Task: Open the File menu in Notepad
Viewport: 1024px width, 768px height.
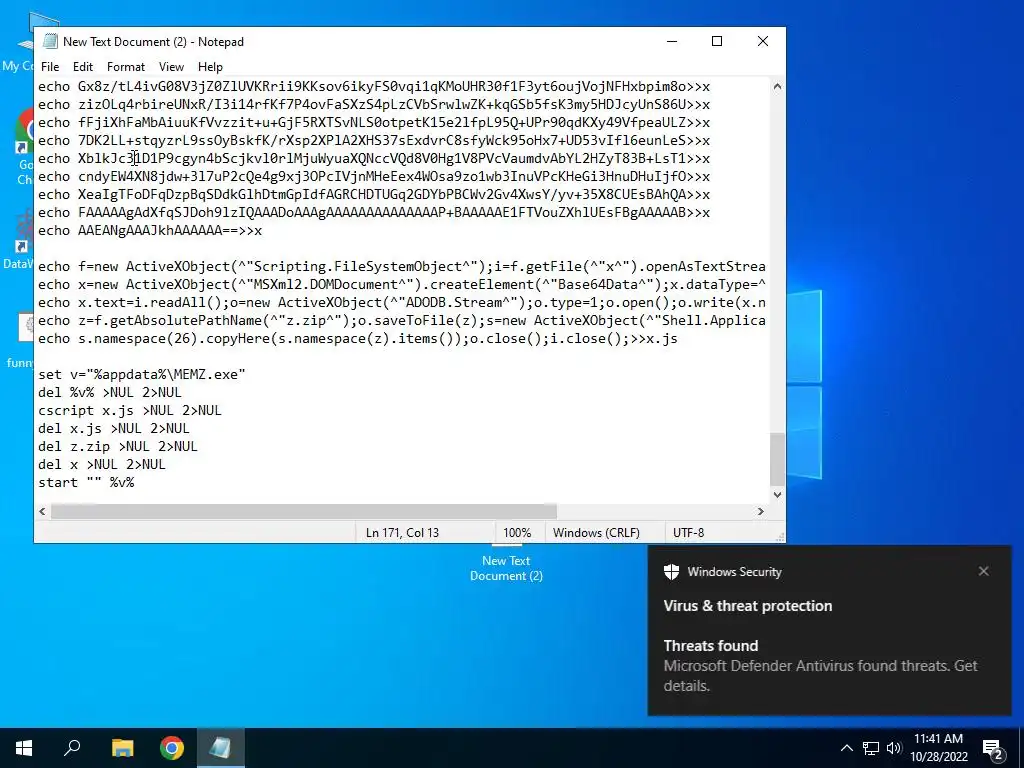Action: pyautogui.click(x=50, y=67)
